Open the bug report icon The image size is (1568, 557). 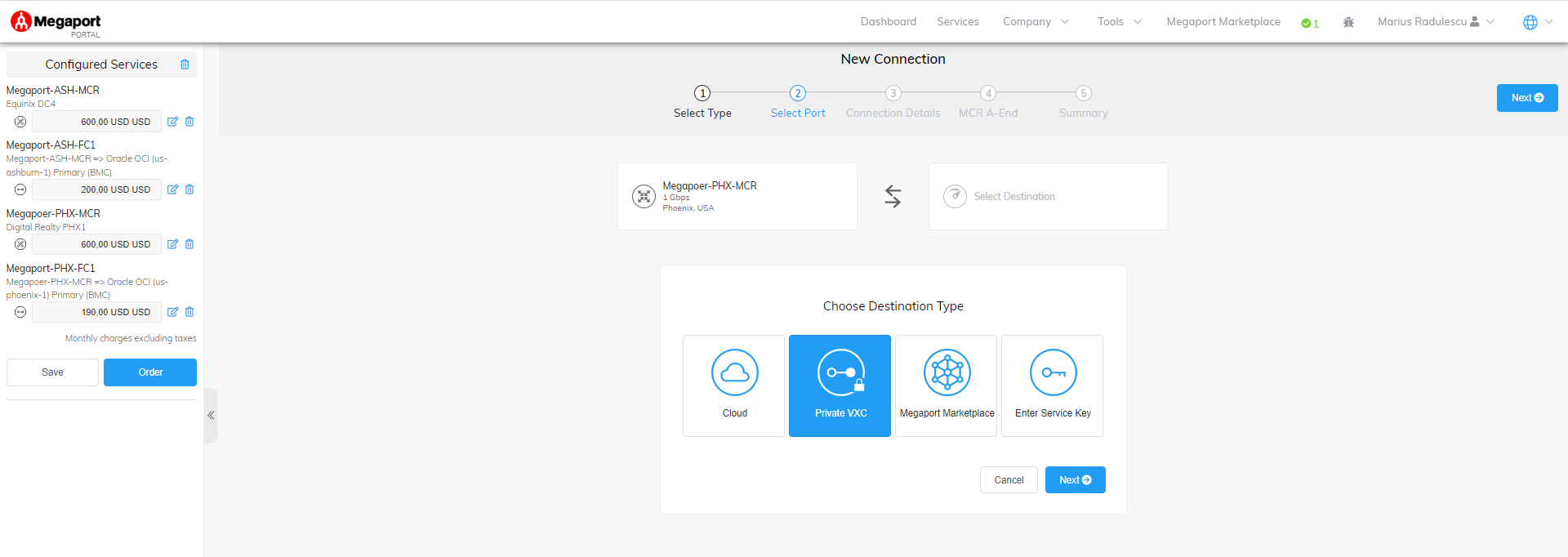pos(1348,23)
